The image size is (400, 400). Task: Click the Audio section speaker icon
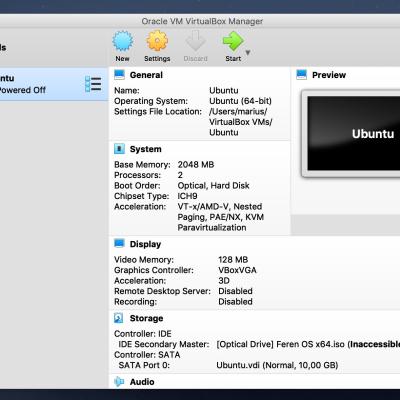[119, 381]
